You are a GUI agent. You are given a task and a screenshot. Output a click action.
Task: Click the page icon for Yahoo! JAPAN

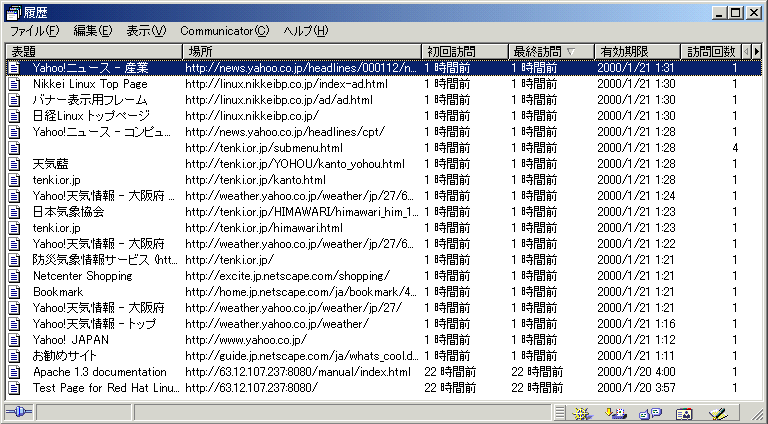pos(15,340)
